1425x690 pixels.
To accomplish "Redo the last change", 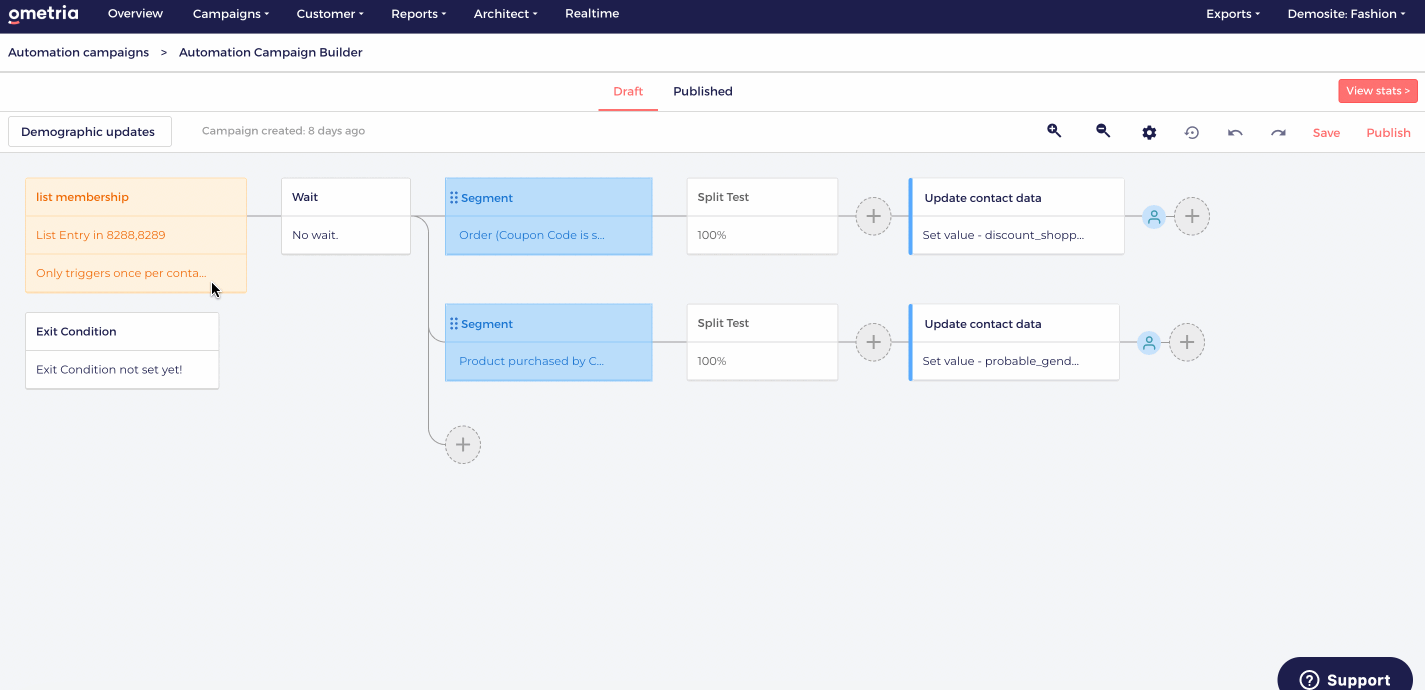I will (1278, 132).
